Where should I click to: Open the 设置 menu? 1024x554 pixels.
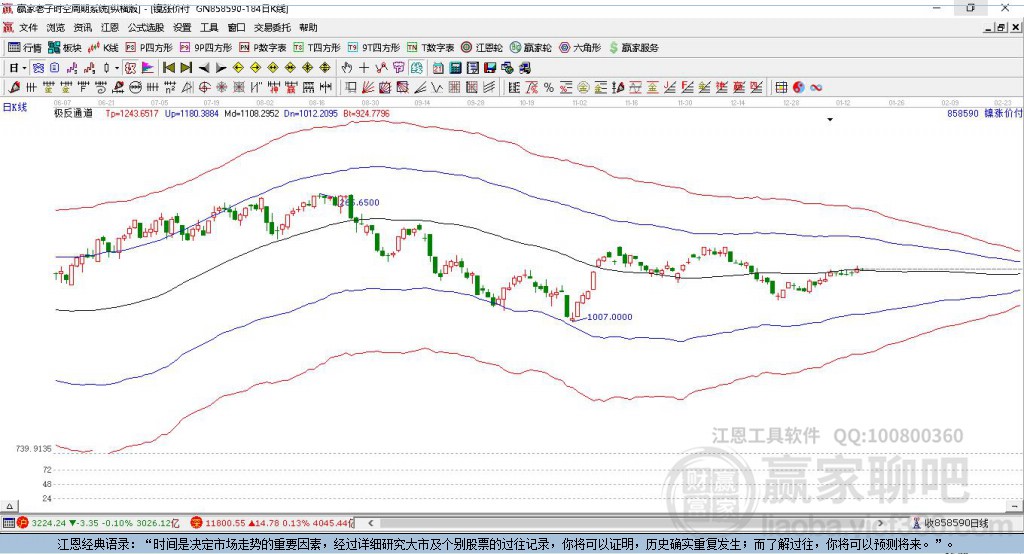[182, 27]
